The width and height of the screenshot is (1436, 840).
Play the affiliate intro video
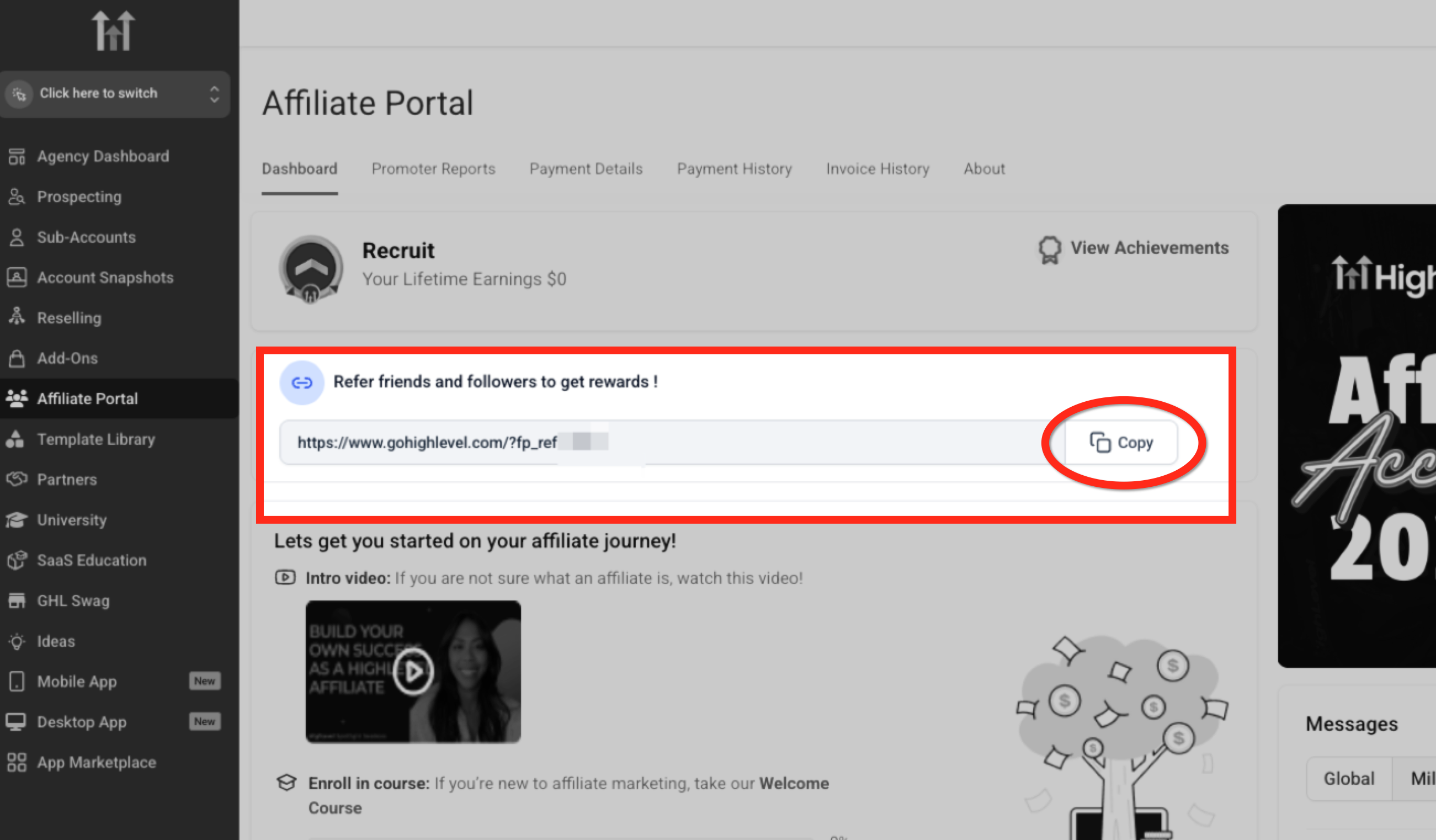[x=413, y=671]
